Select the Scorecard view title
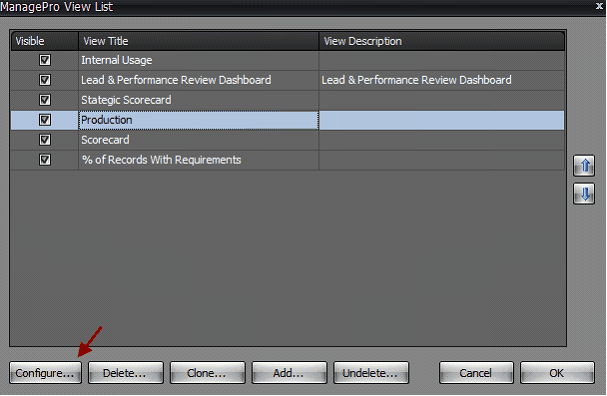 click(x=199, y=140)
